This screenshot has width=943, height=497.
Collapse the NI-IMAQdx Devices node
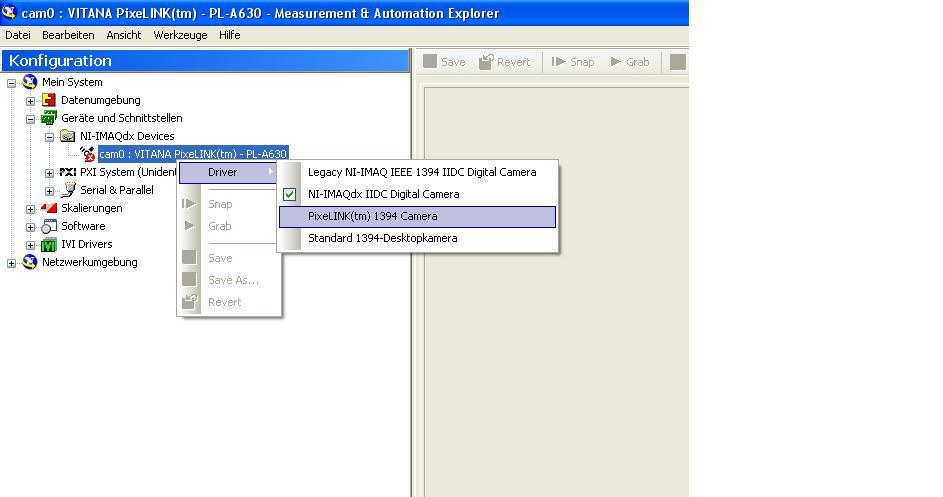tap(49, 137)
